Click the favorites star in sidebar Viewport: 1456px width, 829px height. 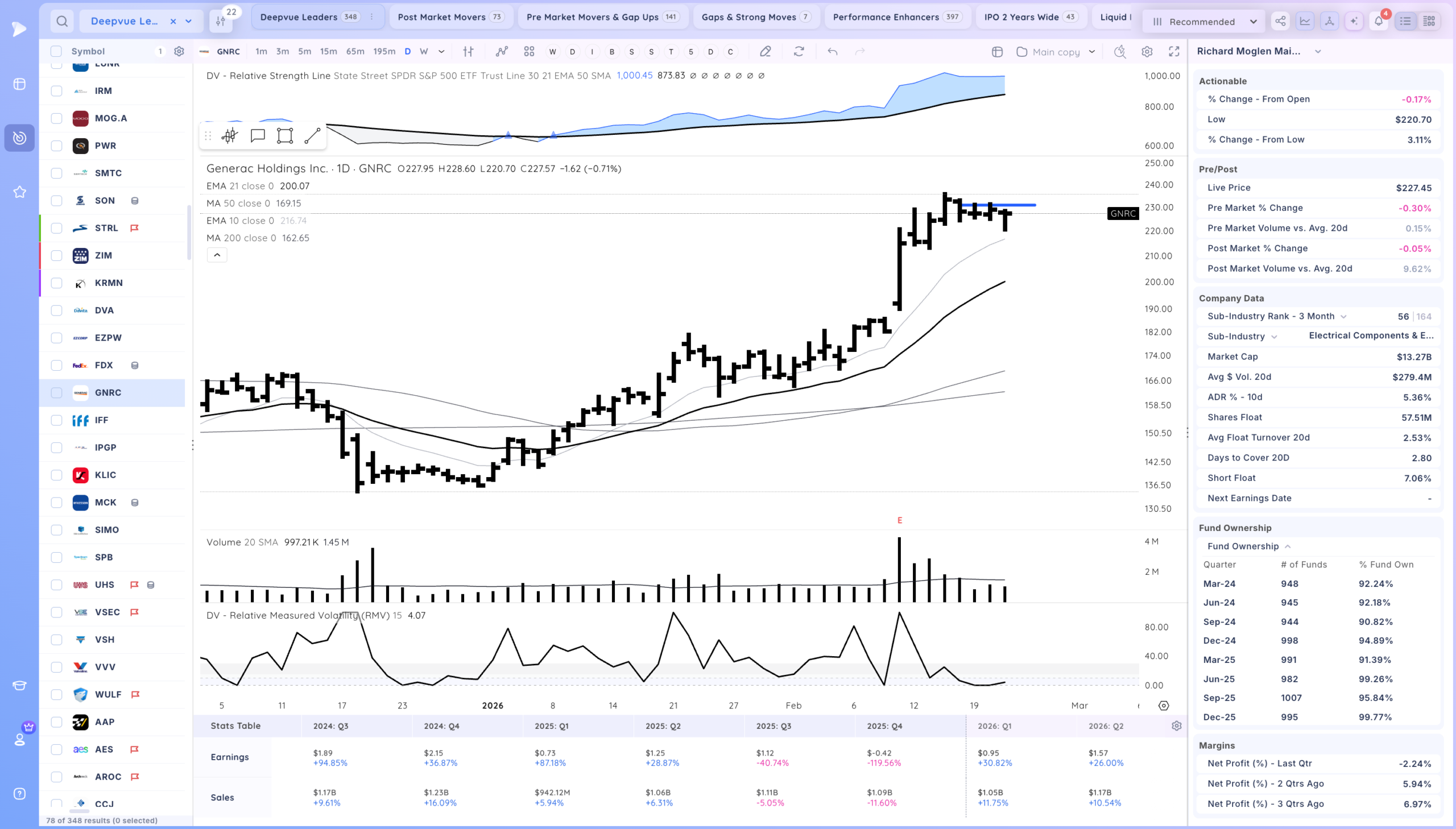click(19, 192)
